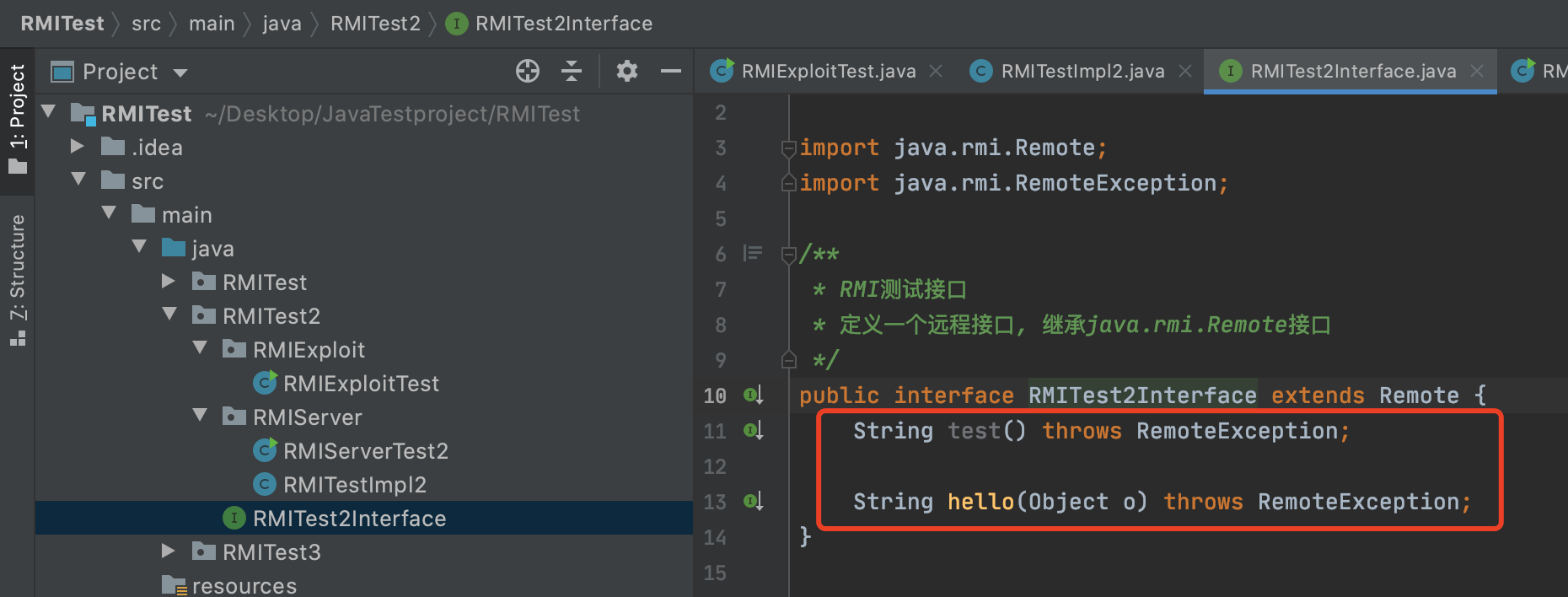
Task: Collapse the RMIExploit package
Action: tap(200, 348)
